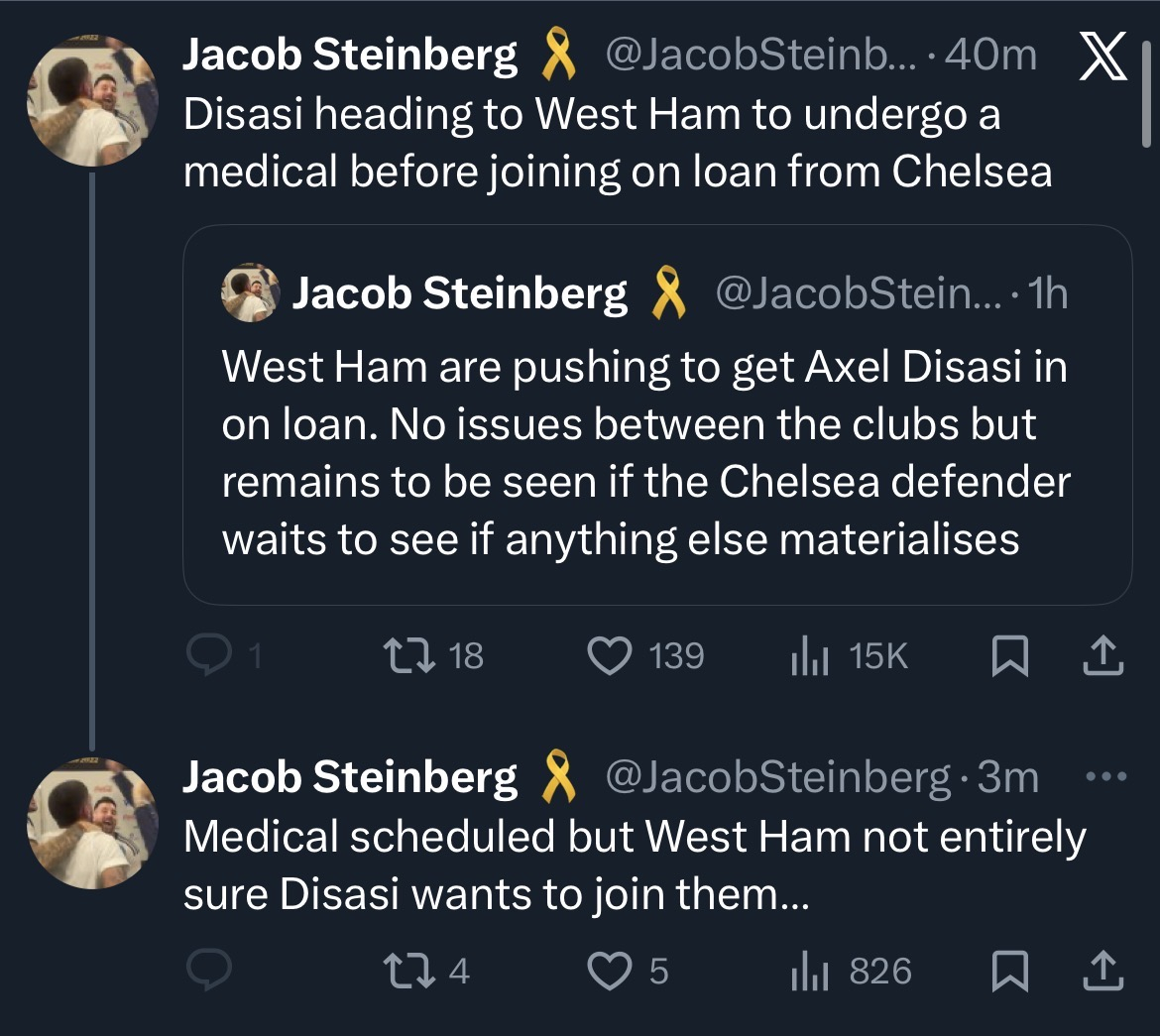The width and height of the screenshot is (1160, 1036).
Task: Like the tweet with 139 likes
Action: tap(611, 656)
